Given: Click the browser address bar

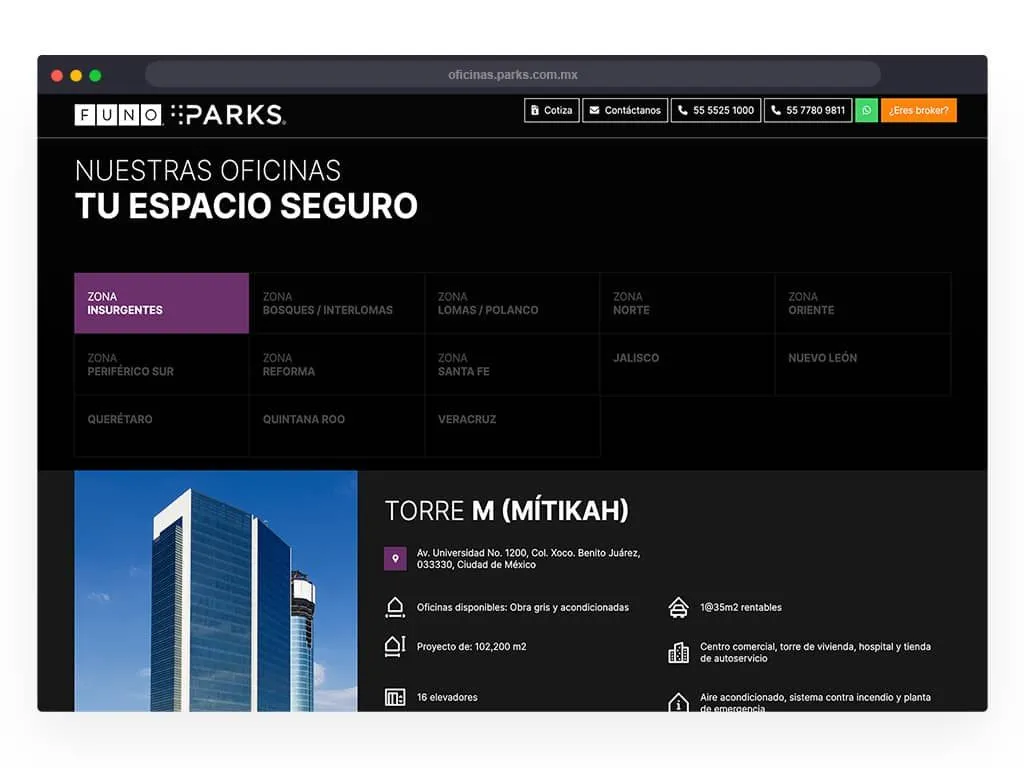Looking at the screenshot, I should pos(512,73).
